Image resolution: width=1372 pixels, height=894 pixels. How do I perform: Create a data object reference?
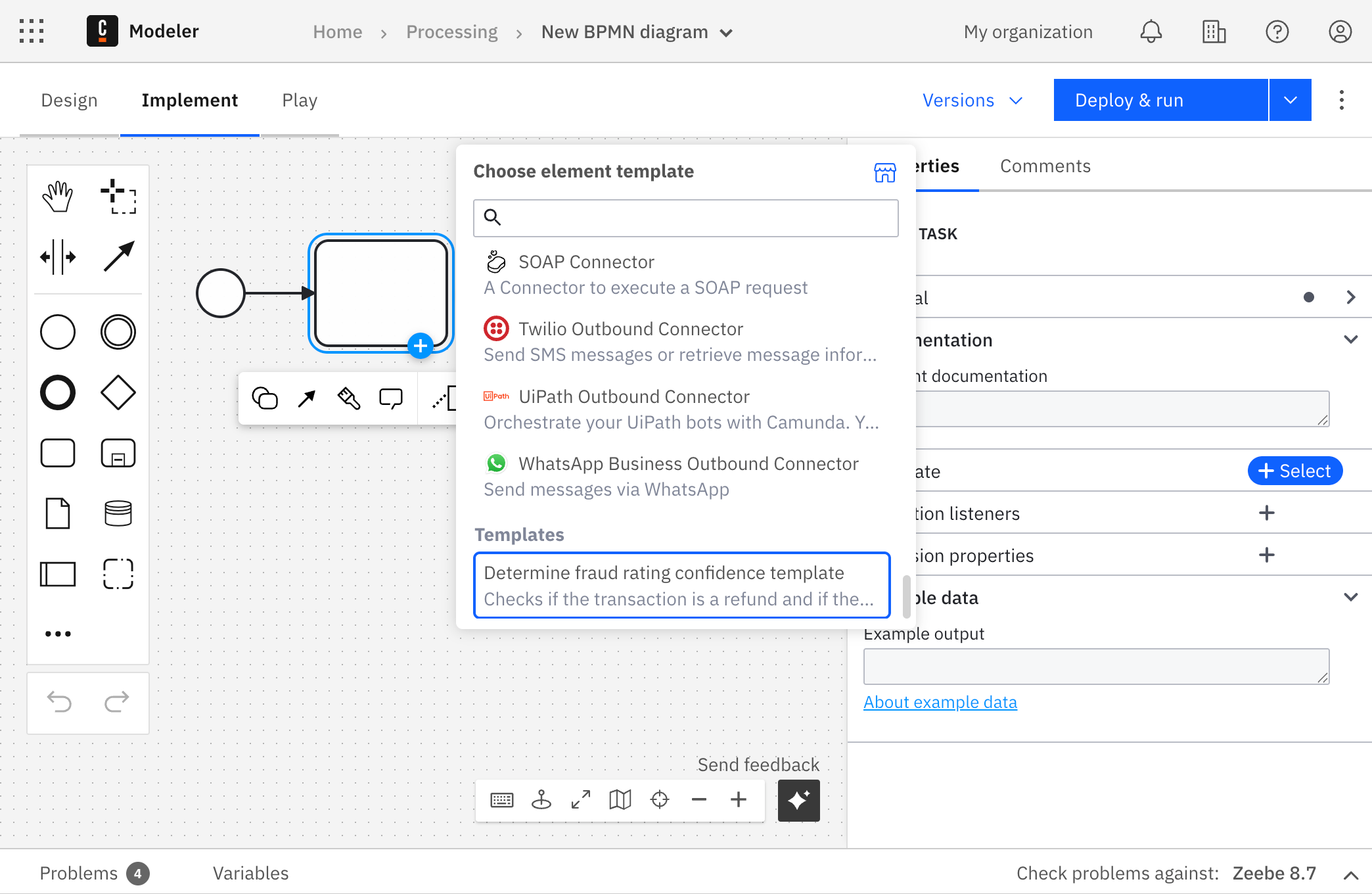(58, 513)
